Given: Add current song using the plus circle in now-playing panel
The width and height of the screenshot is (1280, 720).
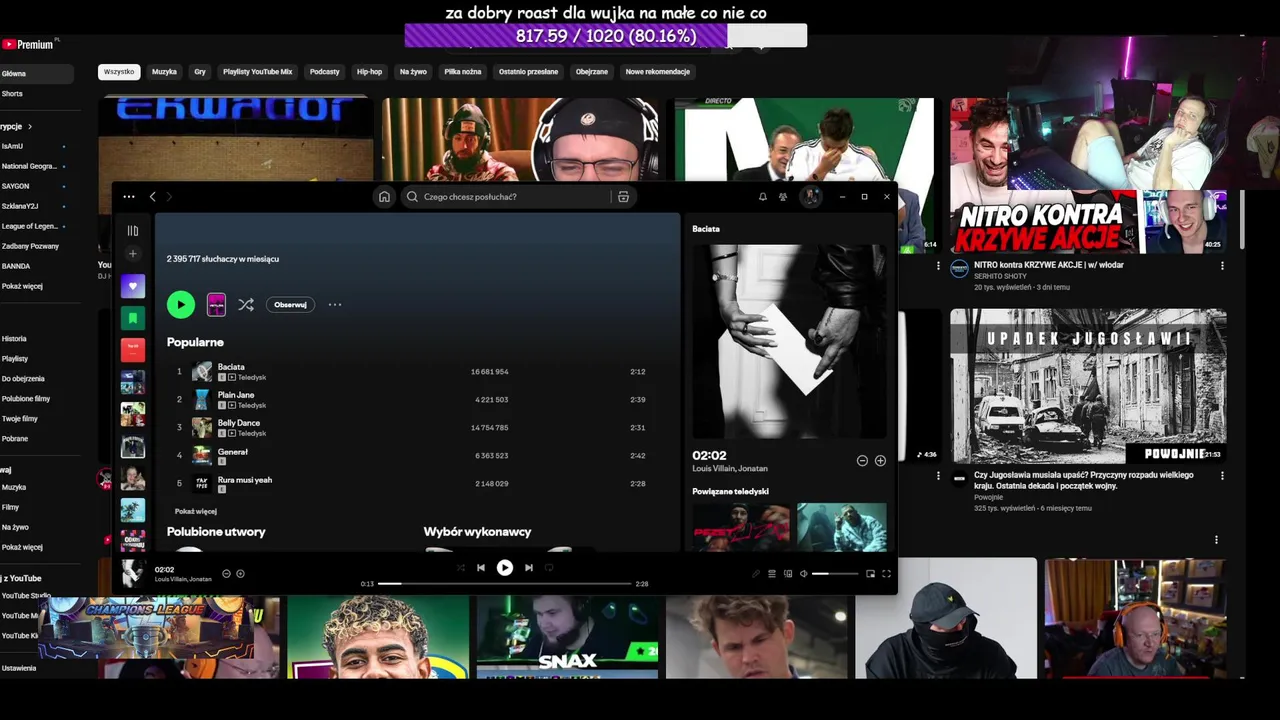Looking at the screenshot, I should [x=880, y=461].
